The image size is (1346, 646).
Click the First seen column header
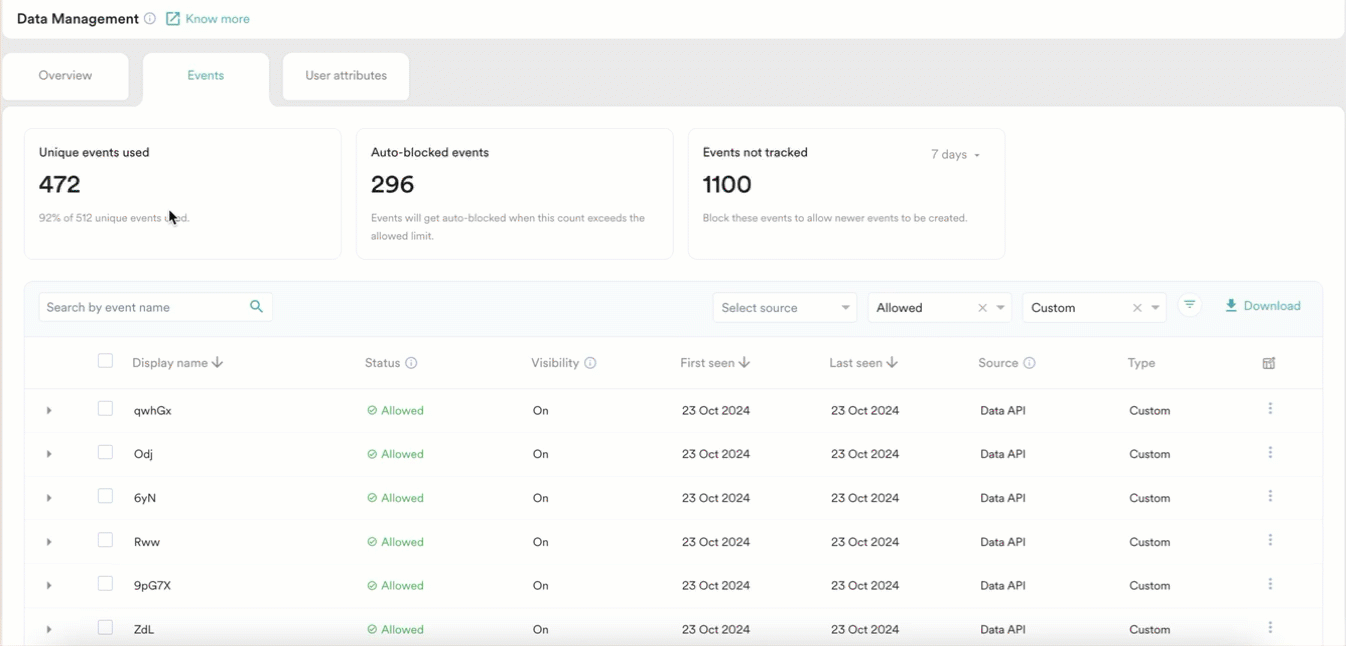(707, 363)
